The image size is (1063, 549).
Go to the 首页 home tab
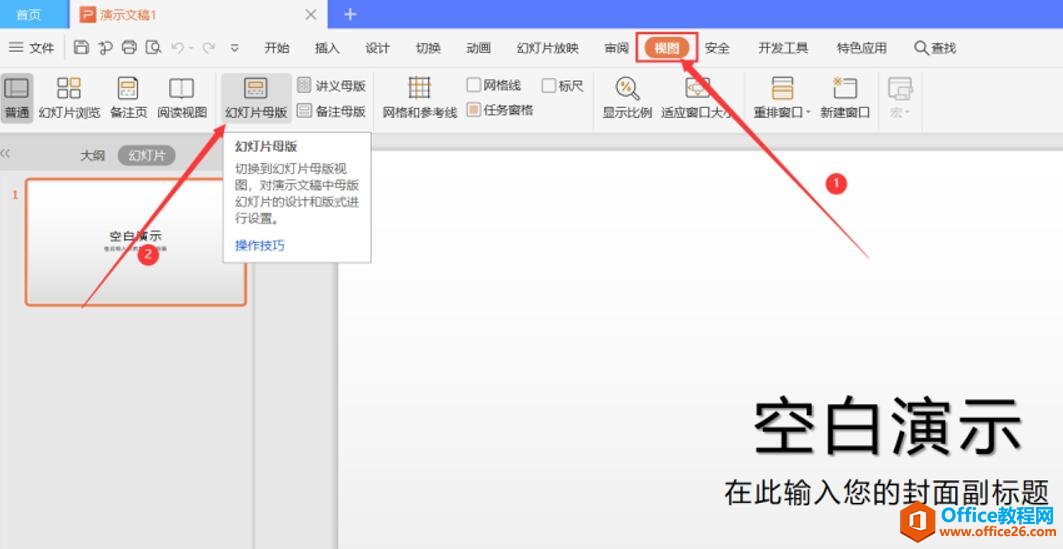click(x=28, y=14)
